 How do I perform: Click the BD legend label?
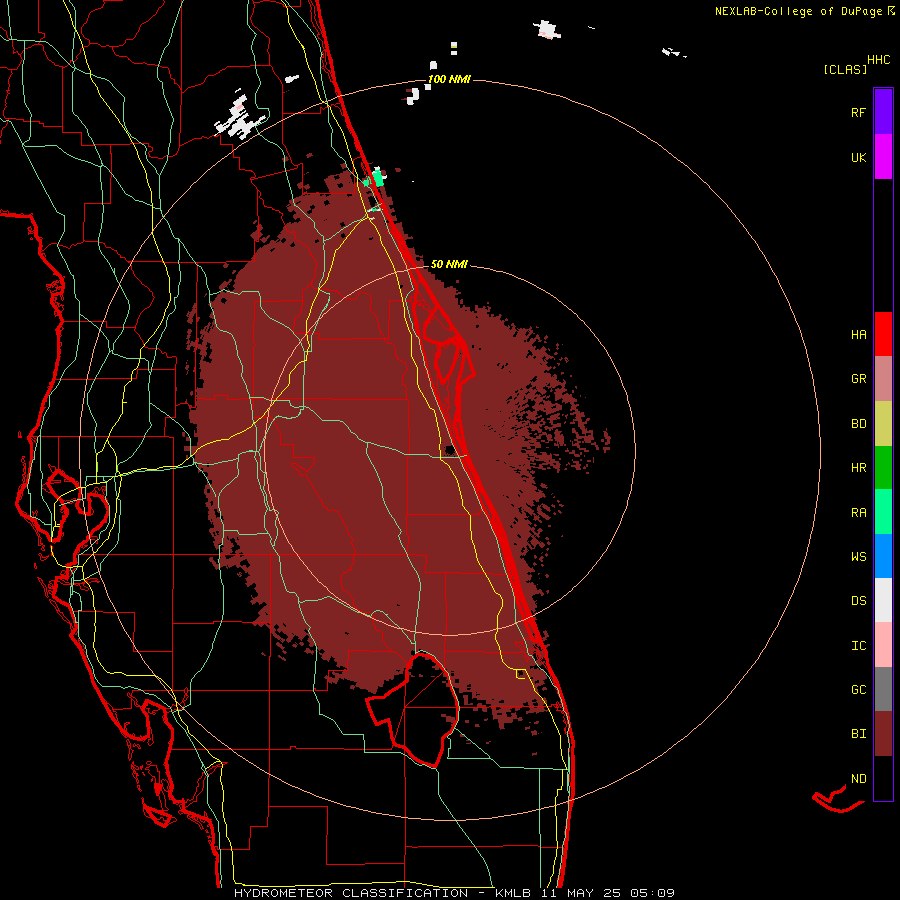[859, 424]
